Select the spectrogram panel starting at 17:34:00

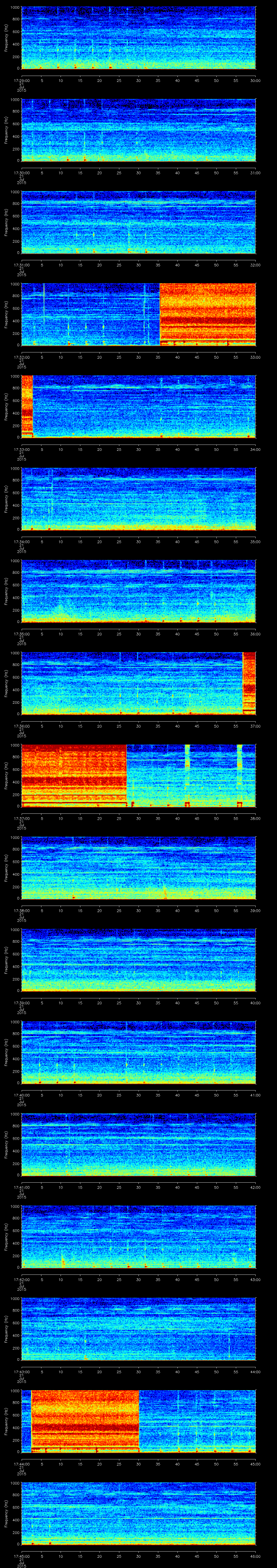click(138, 499)
